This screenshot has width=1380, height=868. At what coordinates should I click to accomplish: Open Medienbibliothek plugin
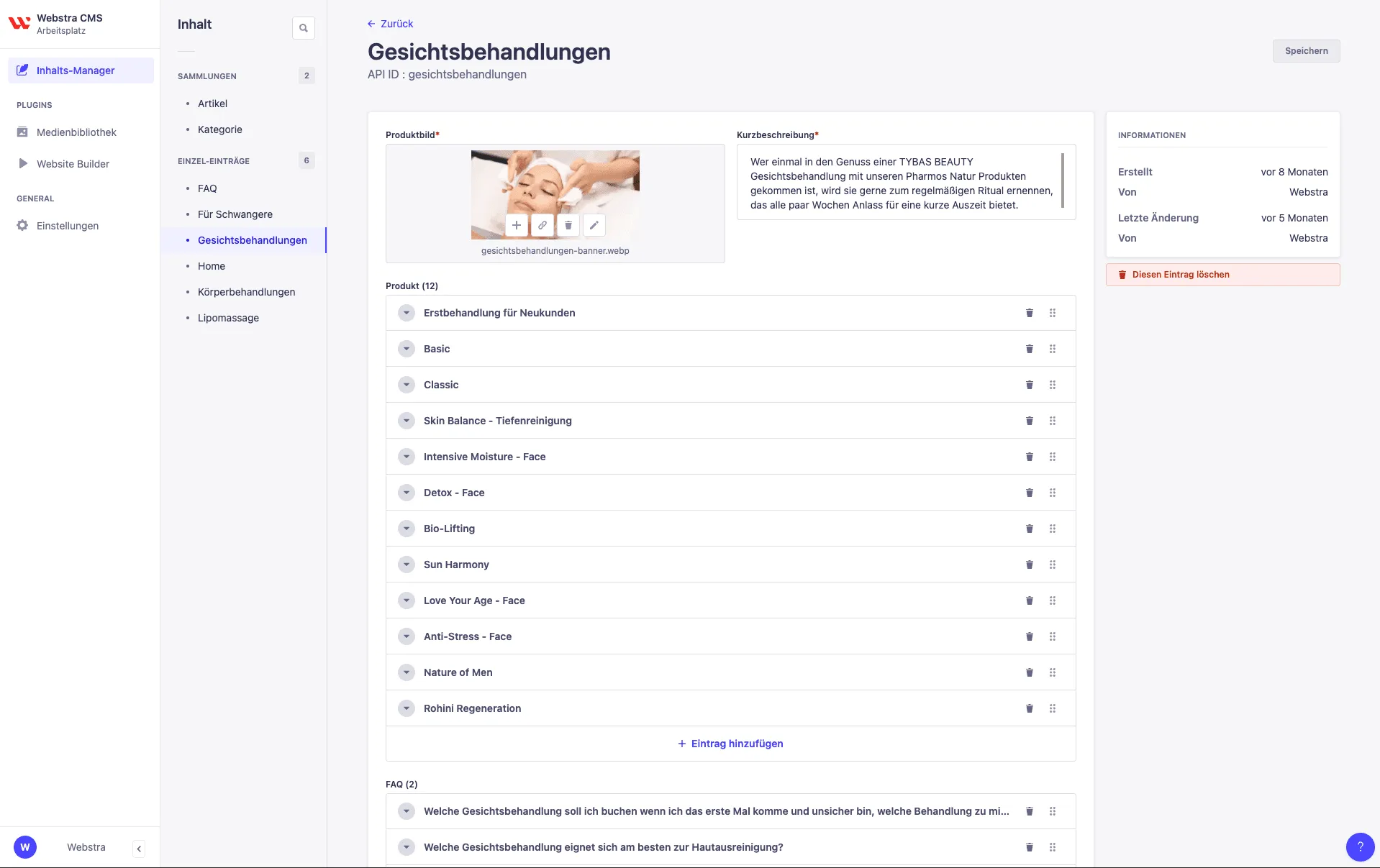76,132
